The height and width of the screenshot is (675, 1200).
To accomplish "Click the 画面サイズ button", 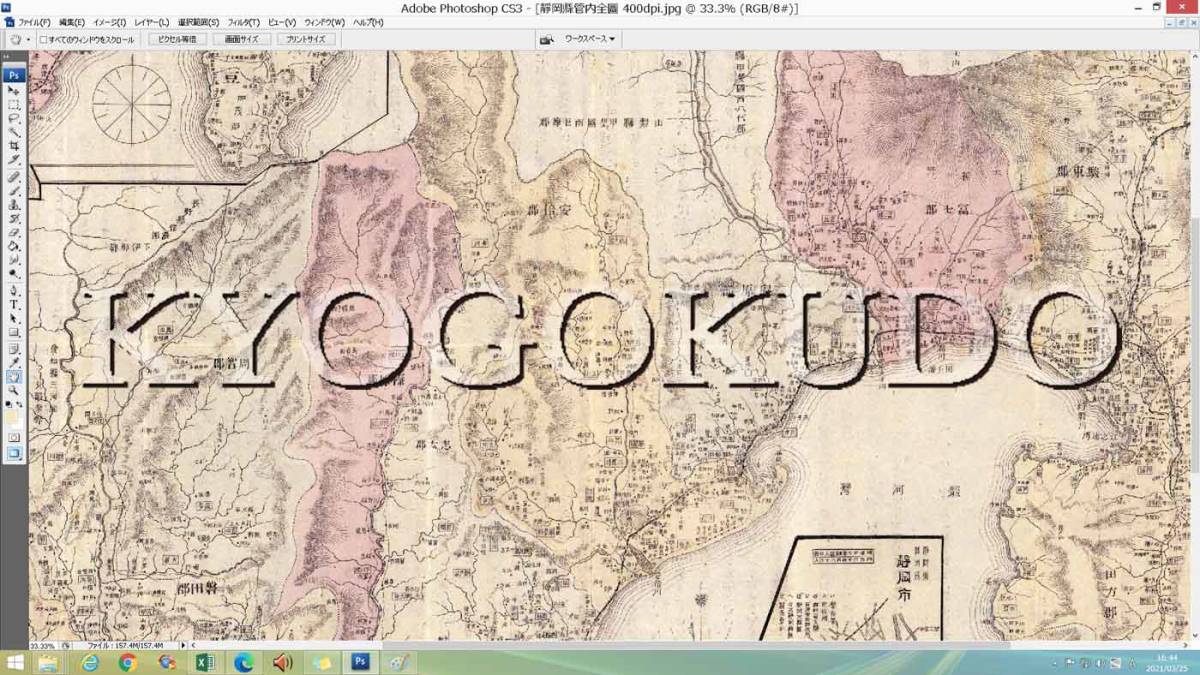I will click(x=241, y=40).
